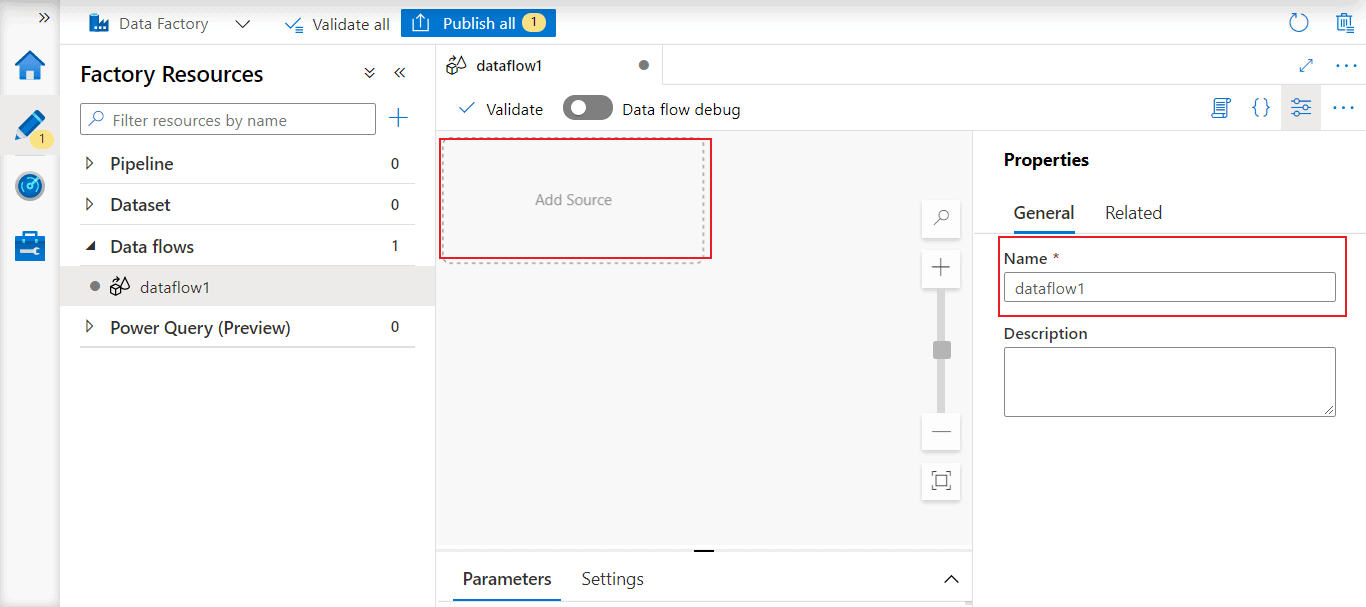Screen dimensions: 1366x607
Task: Open the Home hub icon
Action: coord(30,66)
